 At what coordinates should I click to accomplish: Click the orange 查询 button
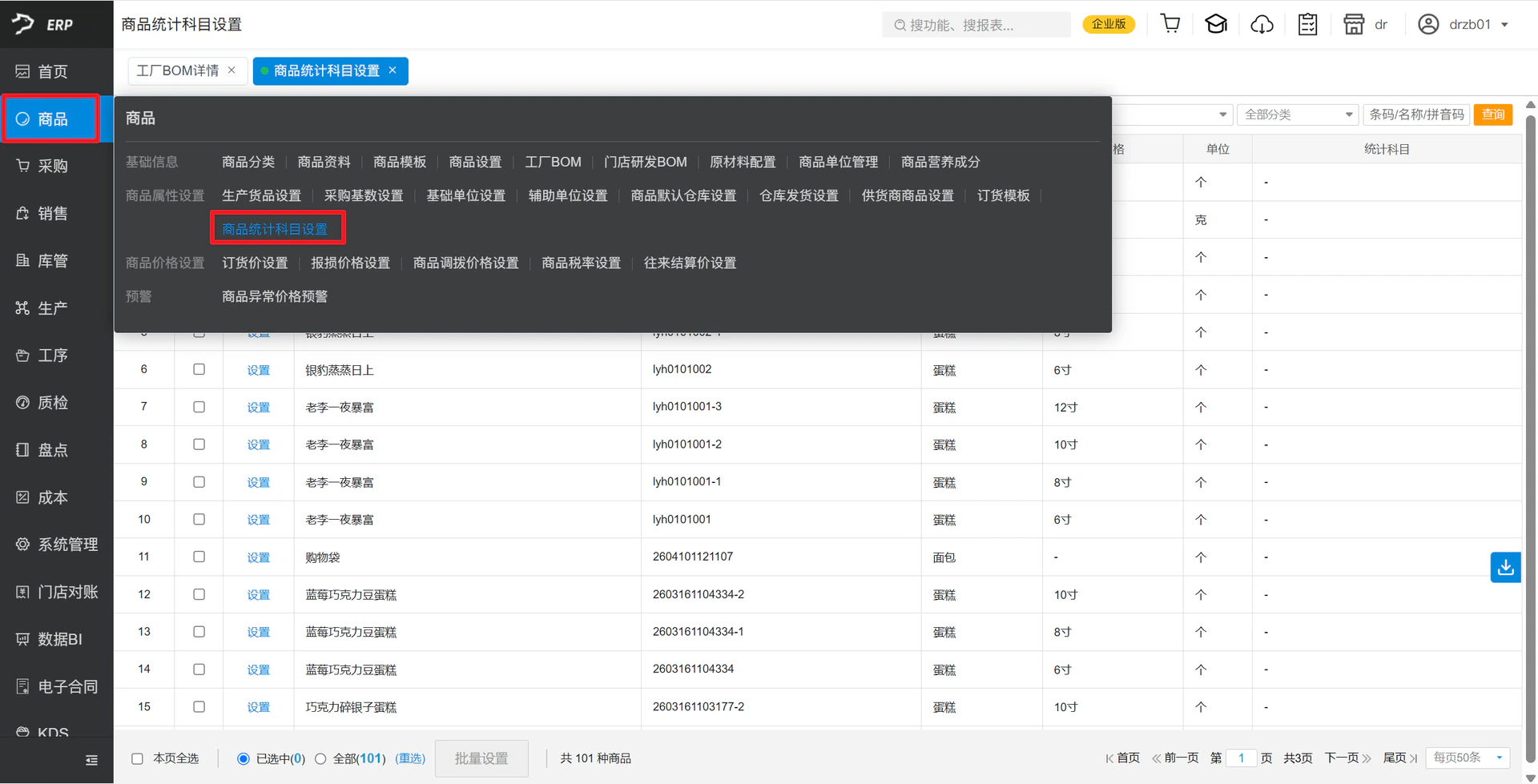click(1492, 115)
